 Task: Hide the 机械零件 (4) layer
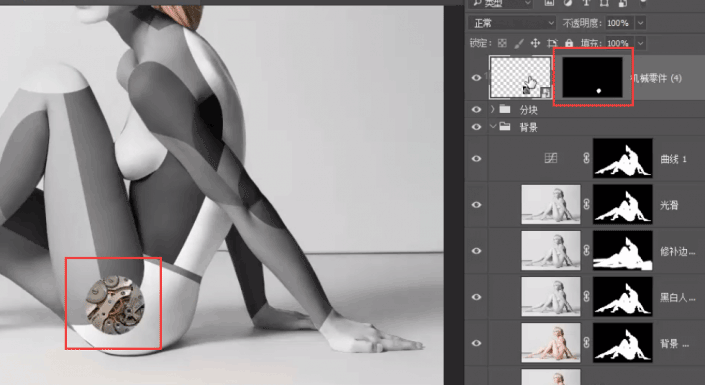(476, 78)
